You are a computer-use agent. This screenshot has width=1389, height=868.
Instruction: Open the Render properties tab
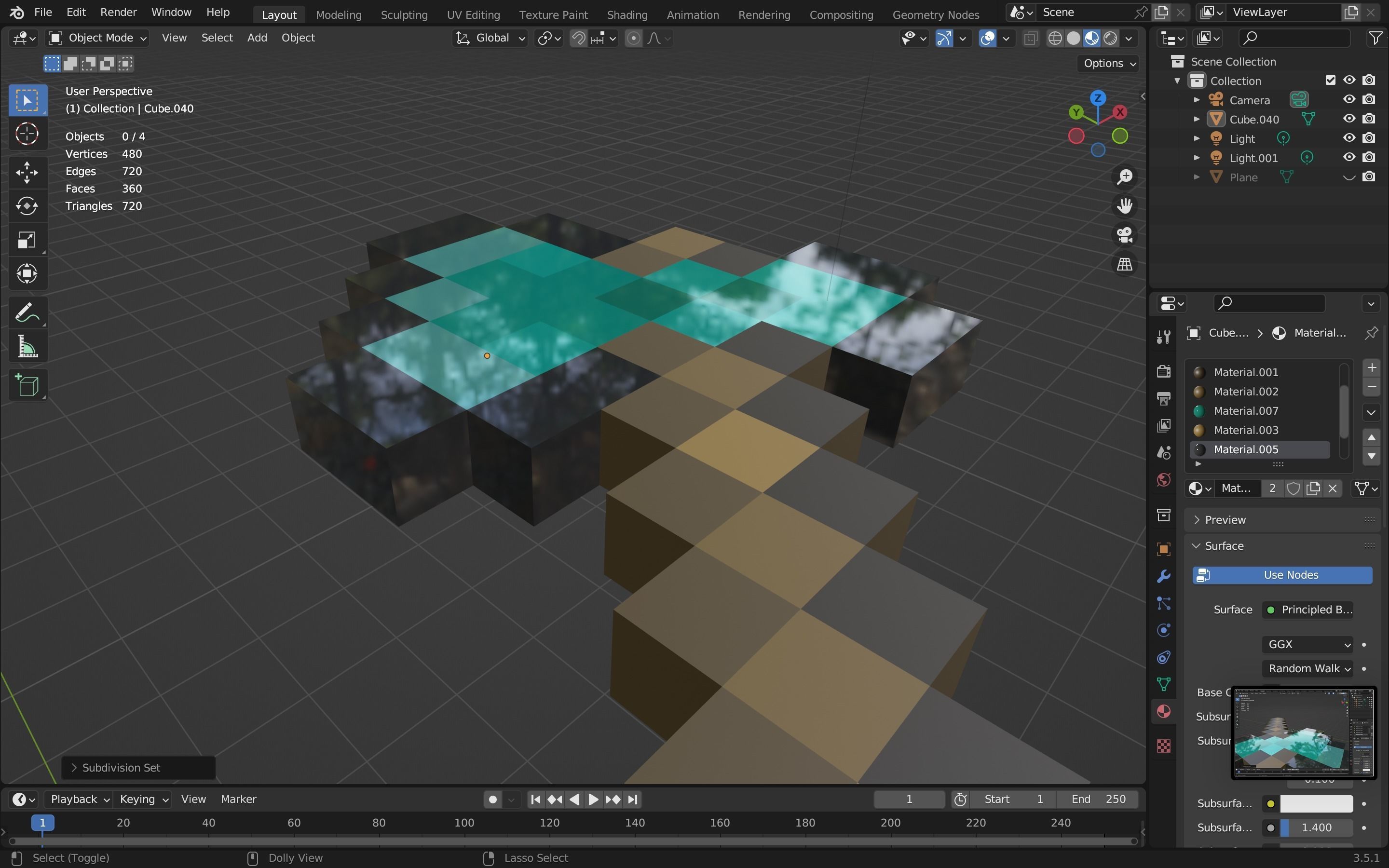click(x=1163, y=371)
